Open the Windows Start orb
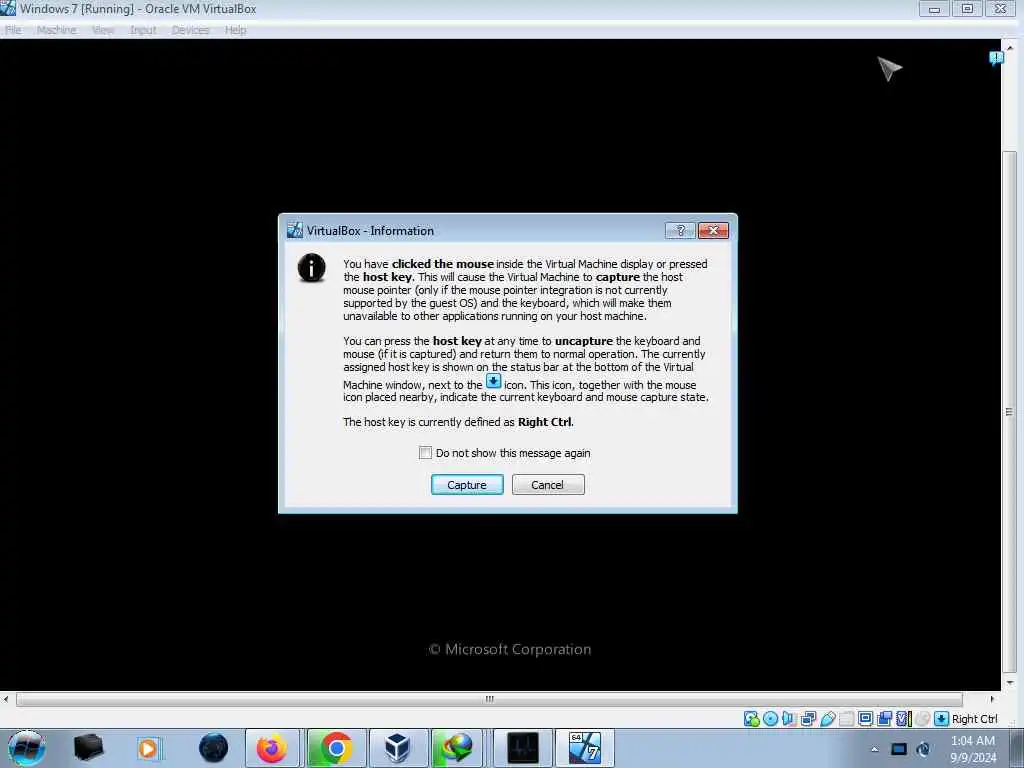This screenshot has width=1024, height=768. click(27, 748)
